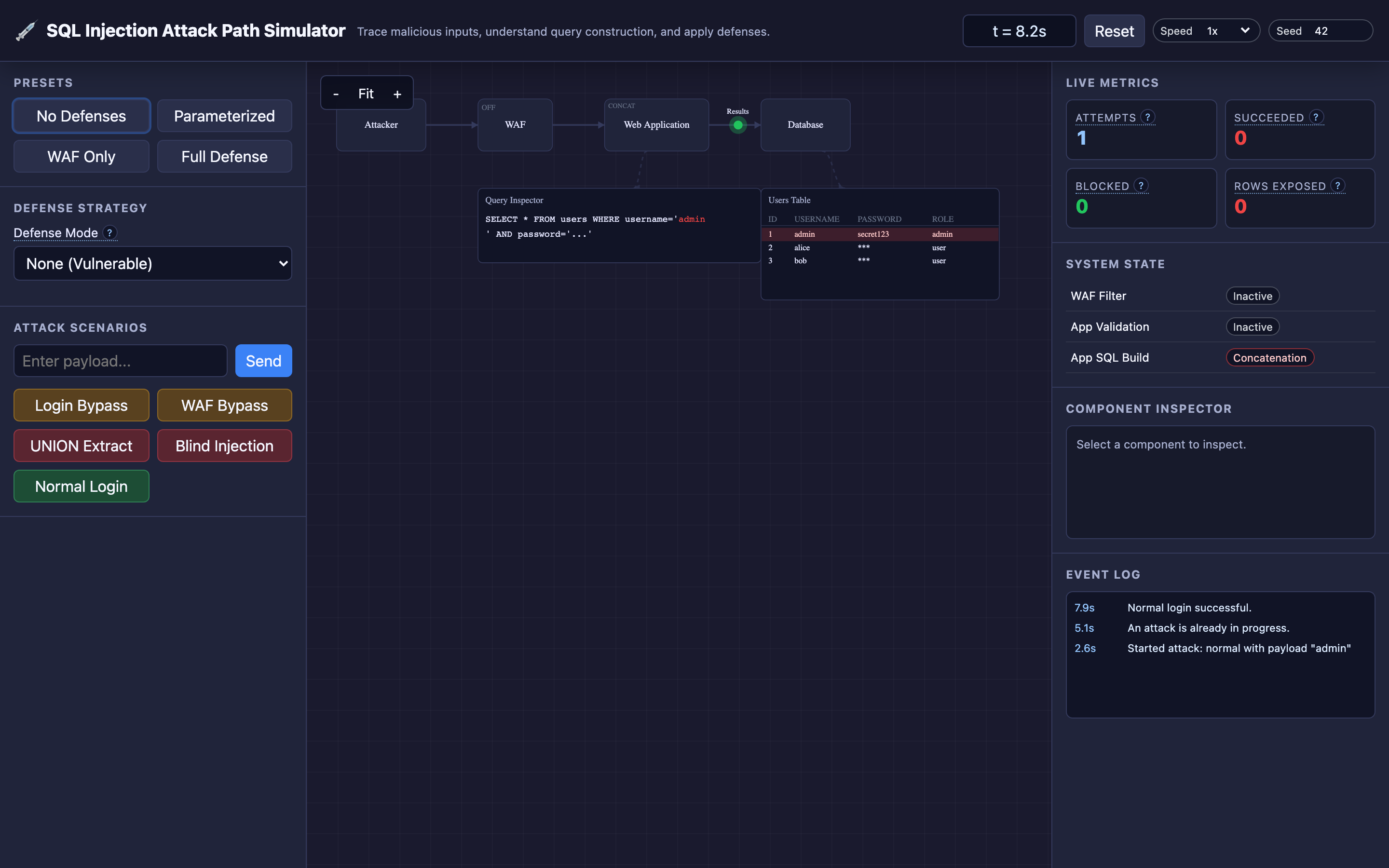Open Blocked help tooltip icon

[1141, 186]
